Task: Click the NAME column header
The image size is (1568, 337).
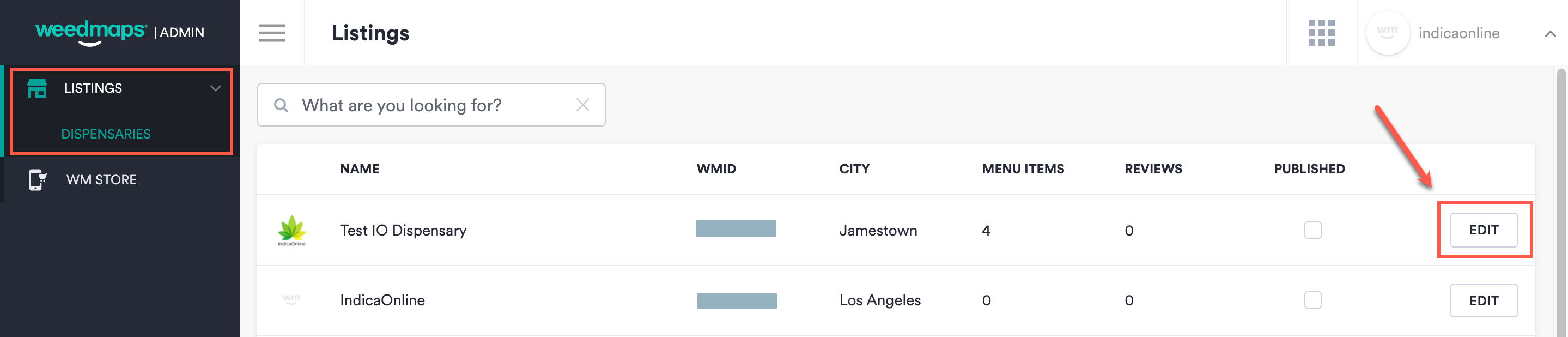Action: (x=359, y=169)
